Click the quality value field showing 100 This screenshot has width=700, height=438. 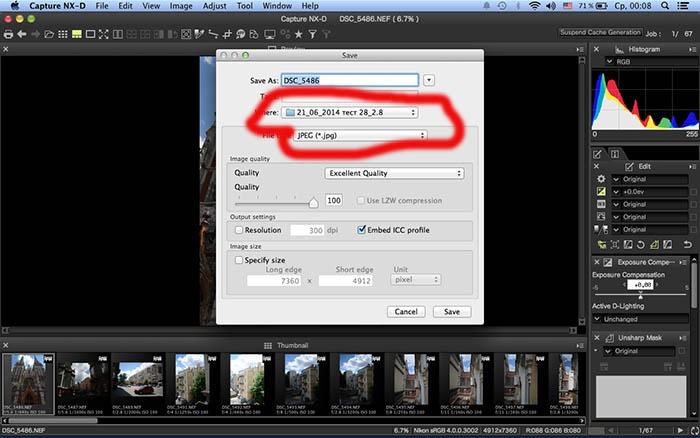pos(334,200)
